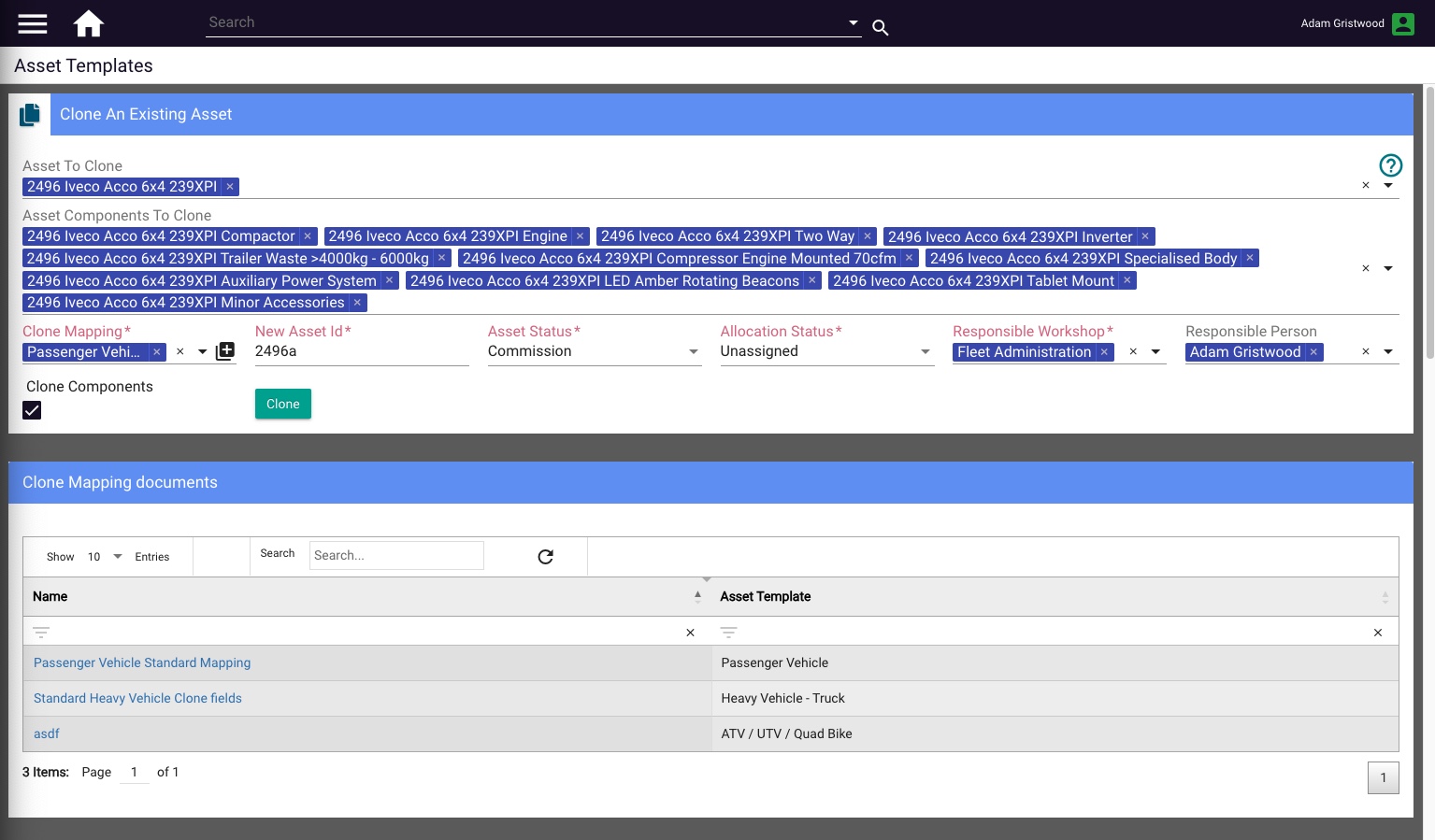Expand the Responsible Person dropdown
The width and height of the screenshot is (1435, 840).
click(x=1388, y=351)
